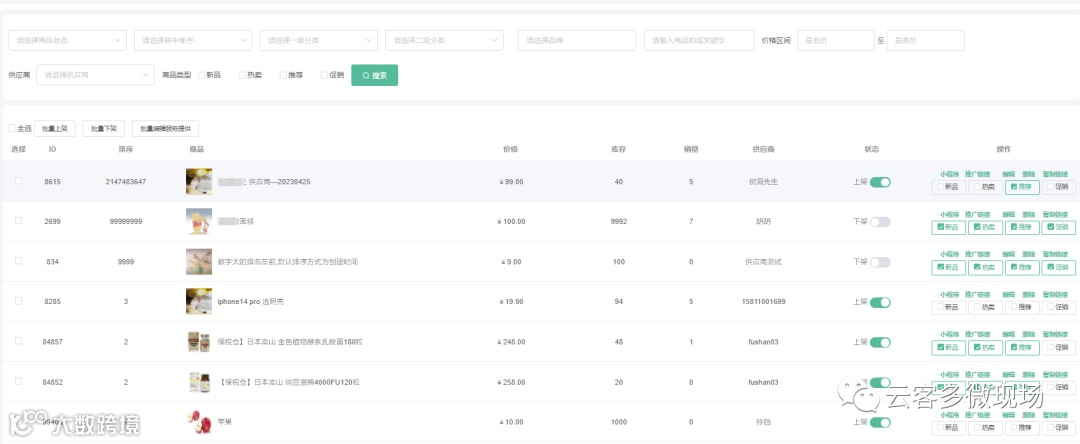Check the 促销 product type filter checkbox
1080x444 pixels.
(x=324, y=75)
